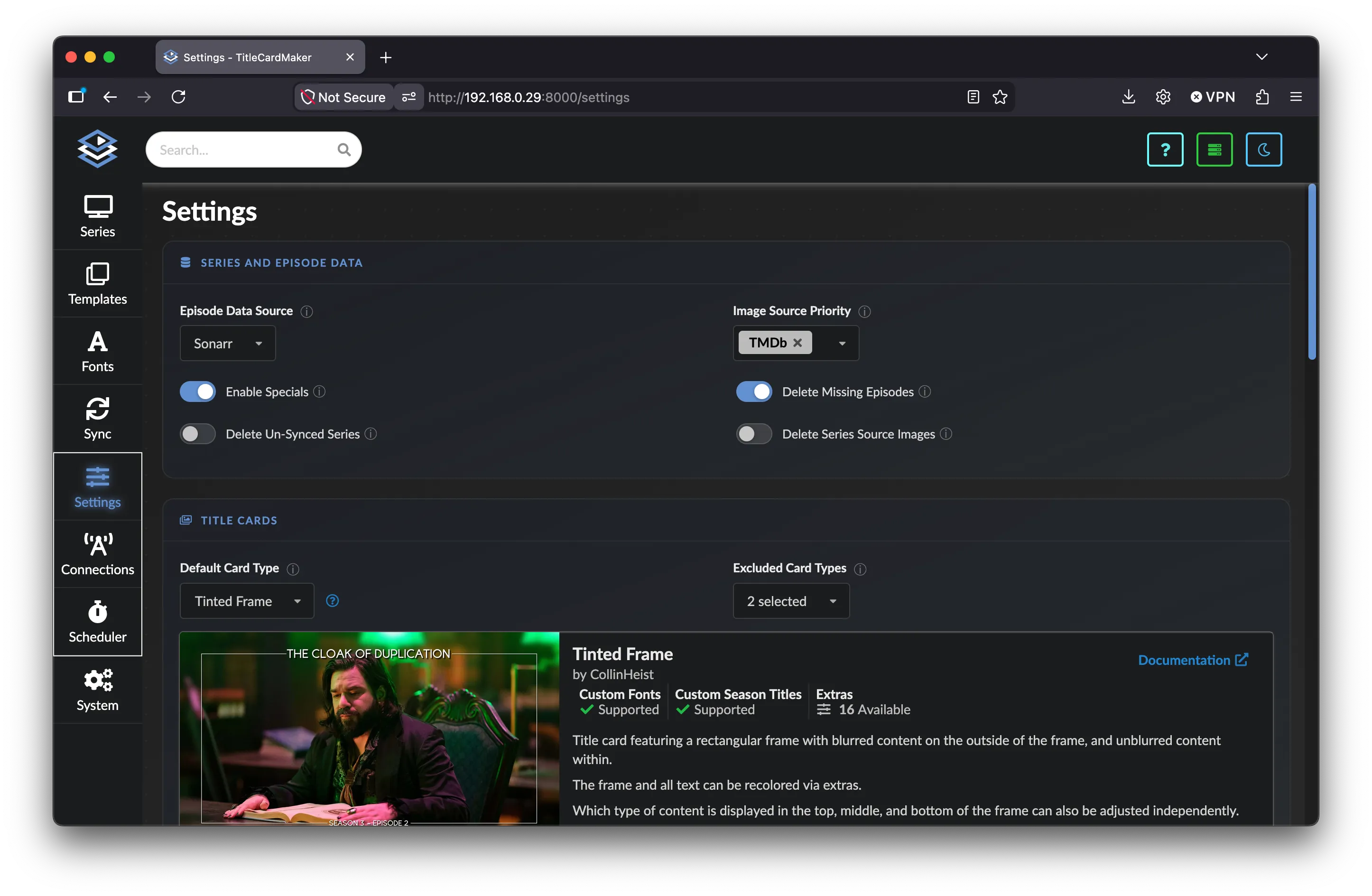
Task: Toggle Delete Series Source Images switch
Action: click(754, 434)
